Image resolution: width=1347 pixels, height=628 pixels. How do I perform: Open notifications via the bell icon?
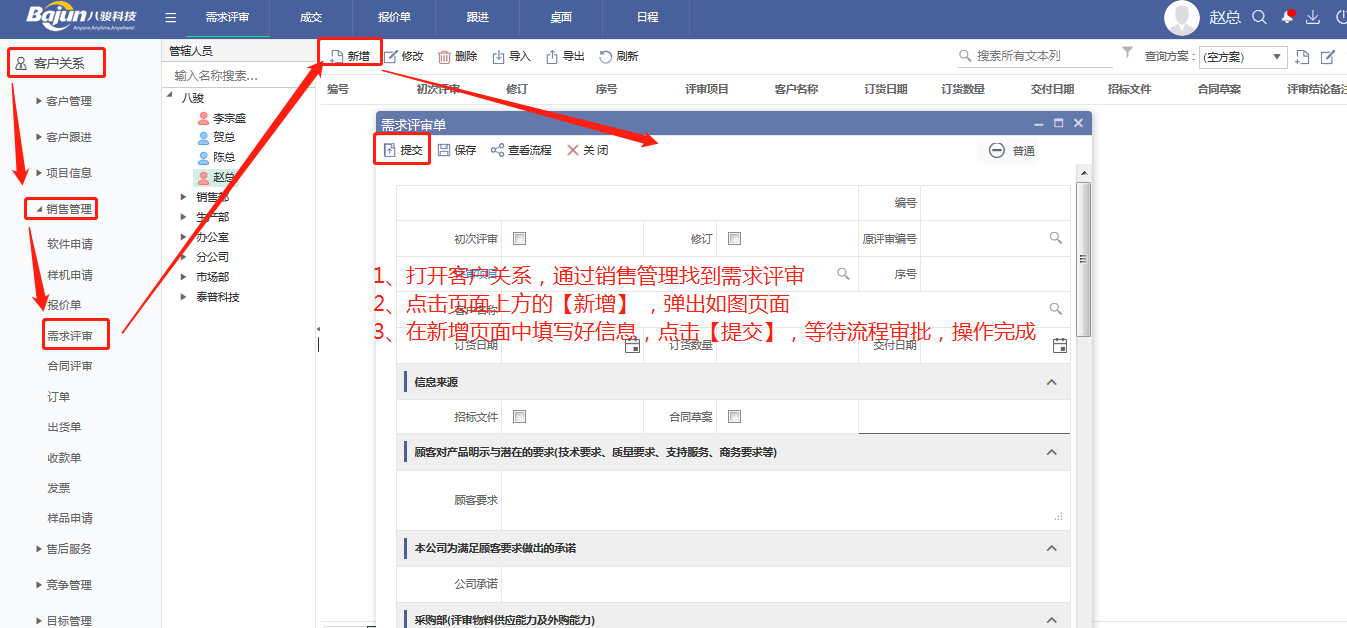point(1287,17)
